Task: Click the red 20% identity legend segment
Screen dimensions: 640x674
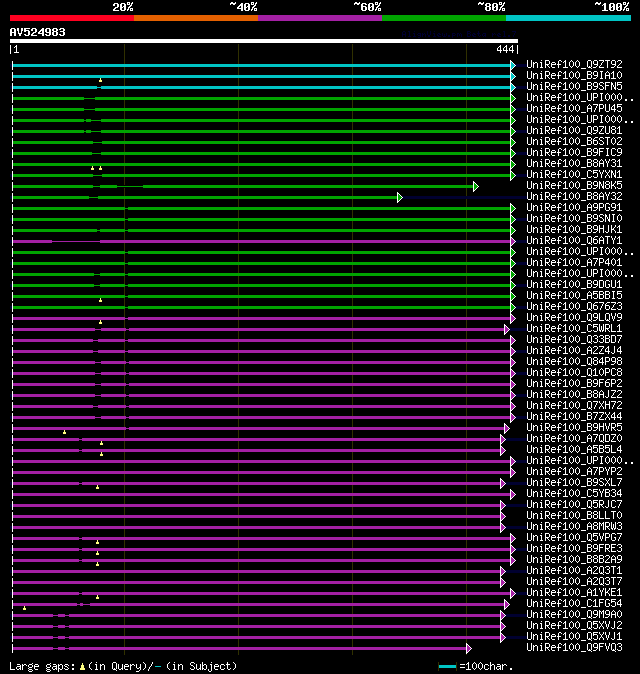Action: [x=72, y=18]
